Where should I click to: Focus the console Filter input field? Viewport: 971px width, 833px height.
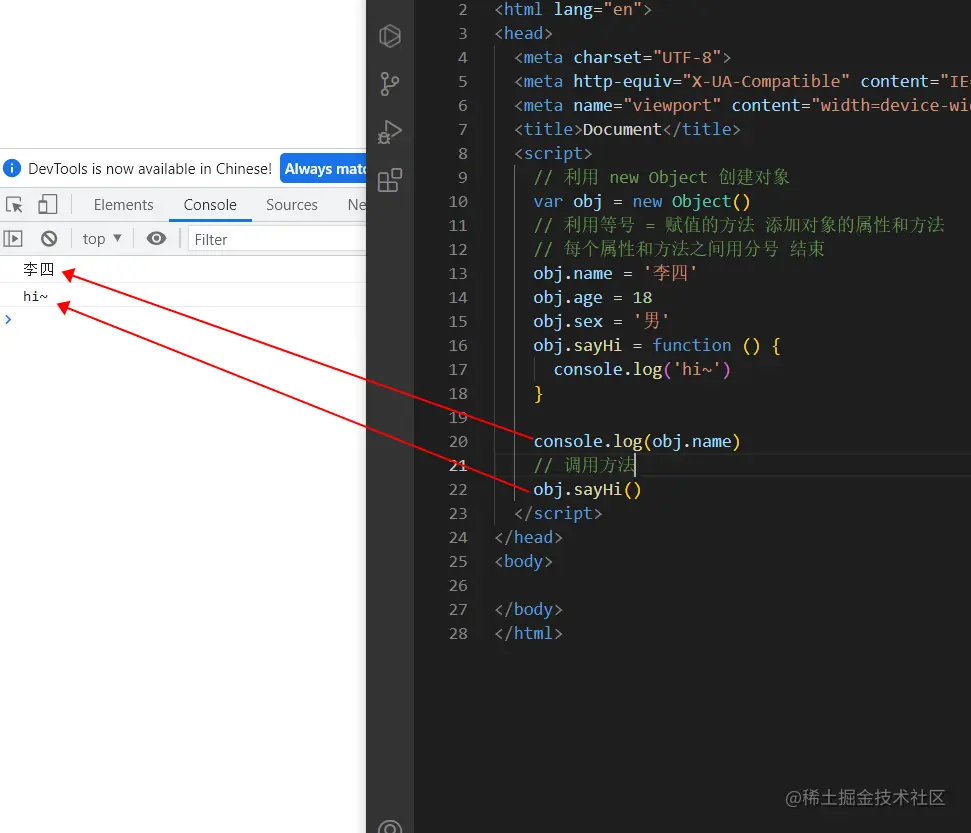277,239
